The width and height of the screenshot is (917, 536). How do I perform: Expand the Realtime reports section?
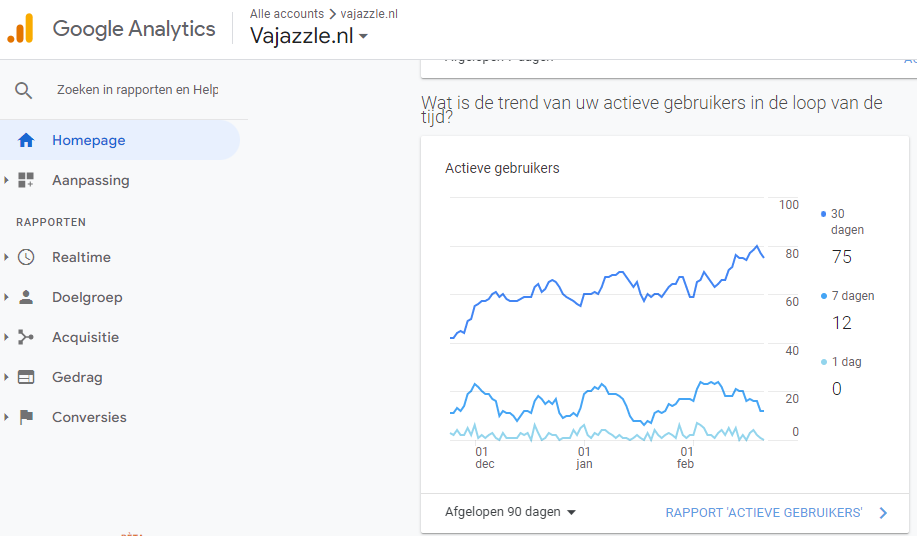6,257
